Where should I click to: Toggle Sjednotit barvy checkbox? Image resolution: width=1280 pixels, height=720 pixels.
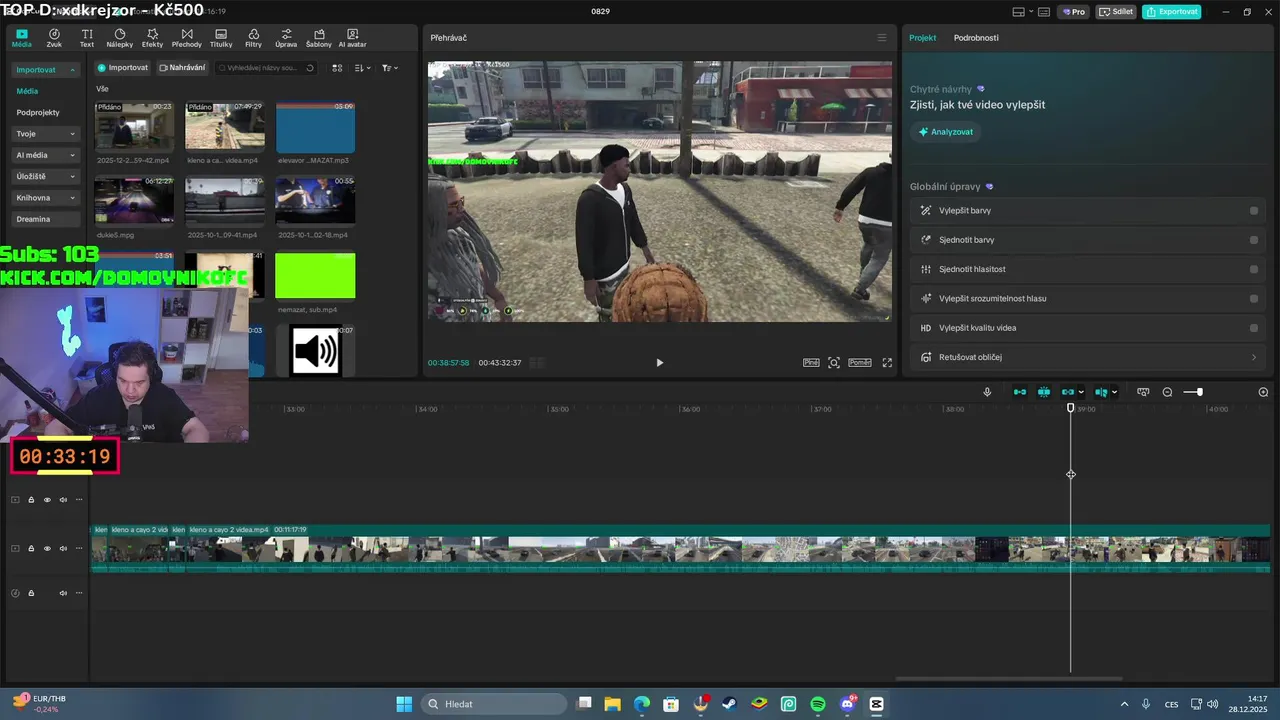tap(1254, 240)
